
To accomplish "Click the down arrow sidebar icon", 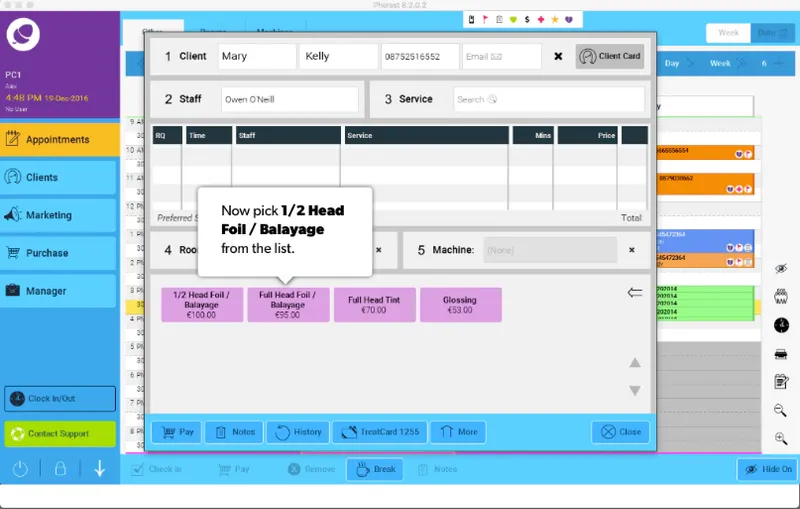I will [99, 469].
